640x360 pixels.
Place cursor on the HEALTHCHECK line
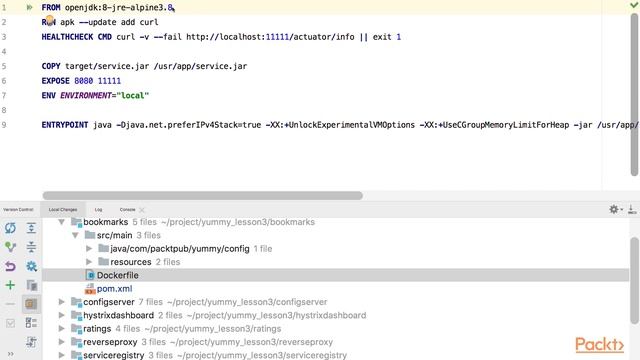(221, 37)
